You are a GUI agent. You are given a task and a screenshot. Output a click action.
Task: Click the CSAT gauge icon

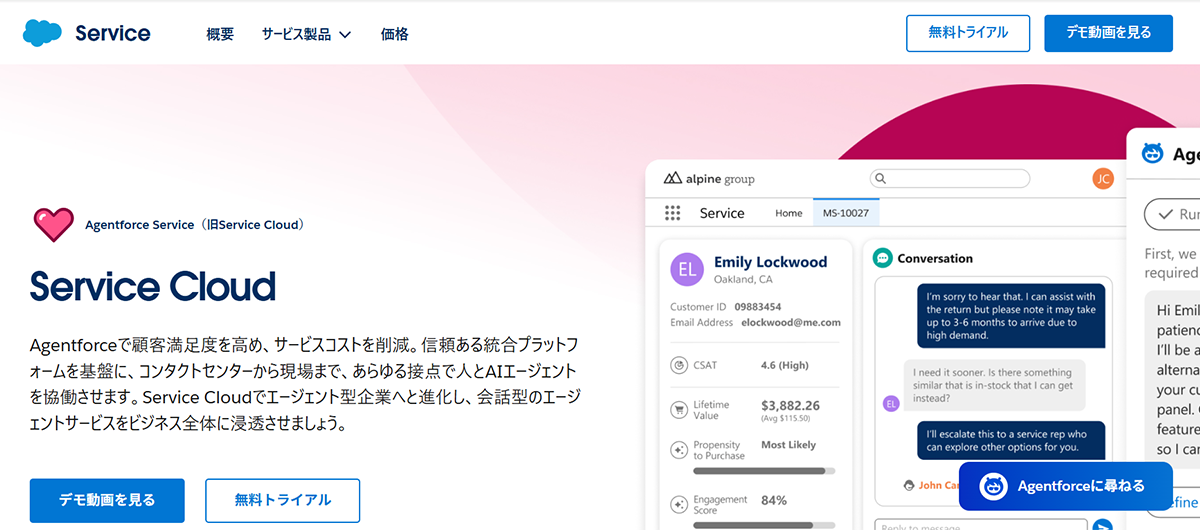point(679,365)
